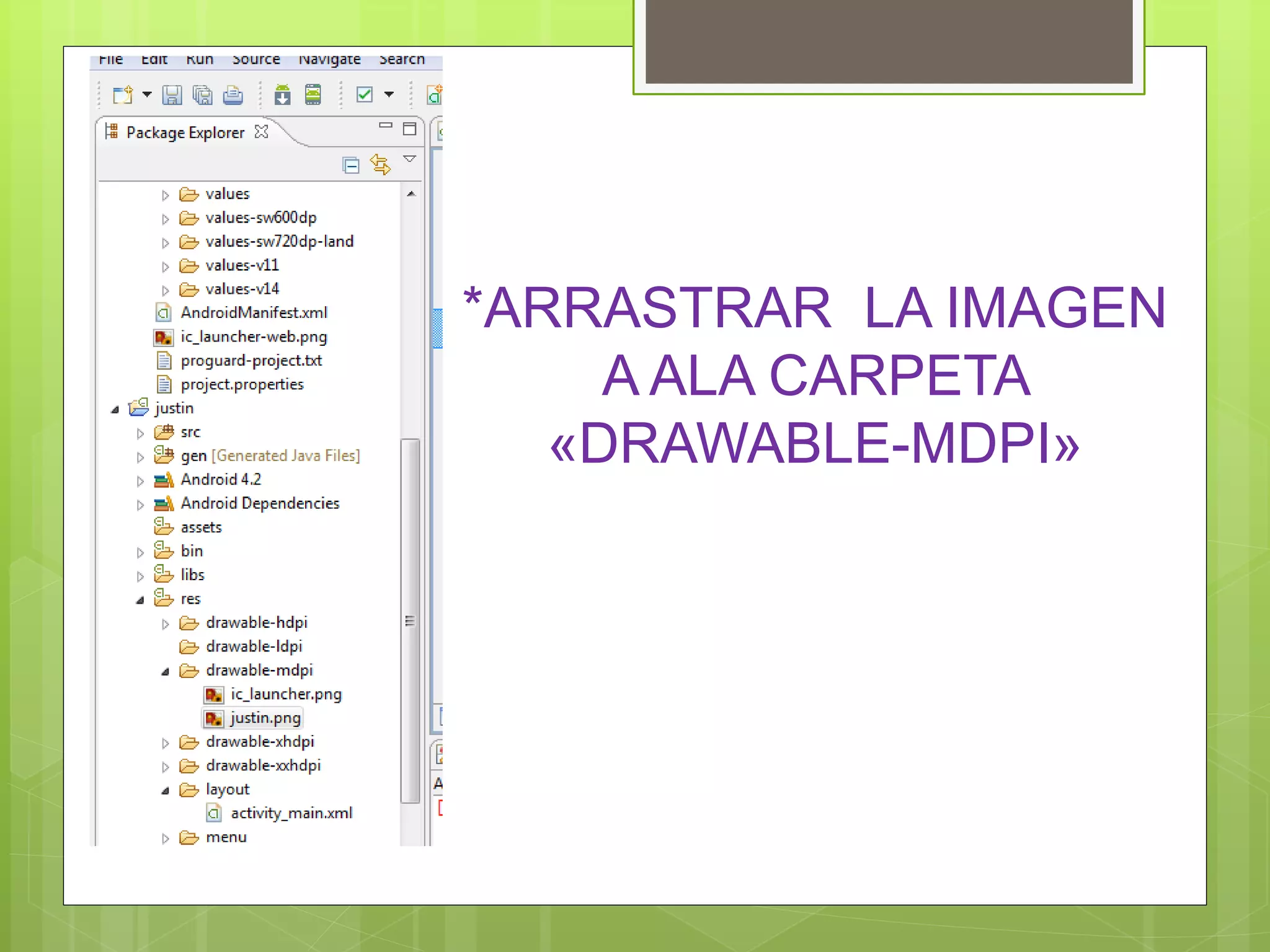The height and width of the screenshot is (952, 1270).
Task: Open the Navigate menu
Action: point(329,59)
